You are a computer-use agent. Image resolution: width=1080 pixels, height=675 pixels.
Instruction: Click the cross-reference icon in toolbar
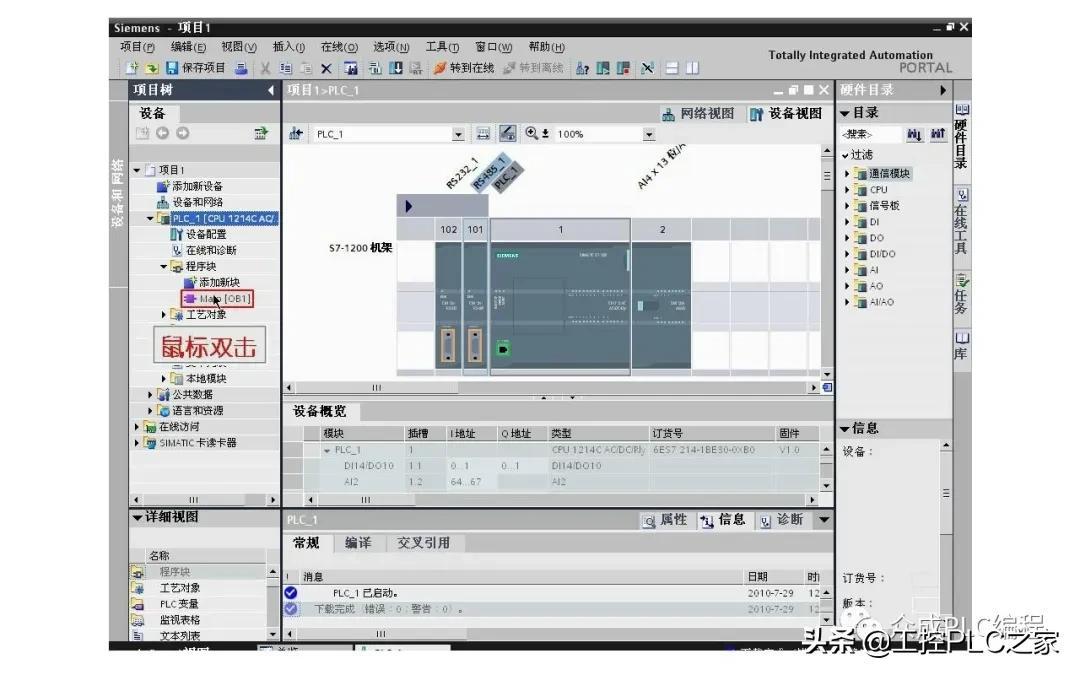coord(647,68)
